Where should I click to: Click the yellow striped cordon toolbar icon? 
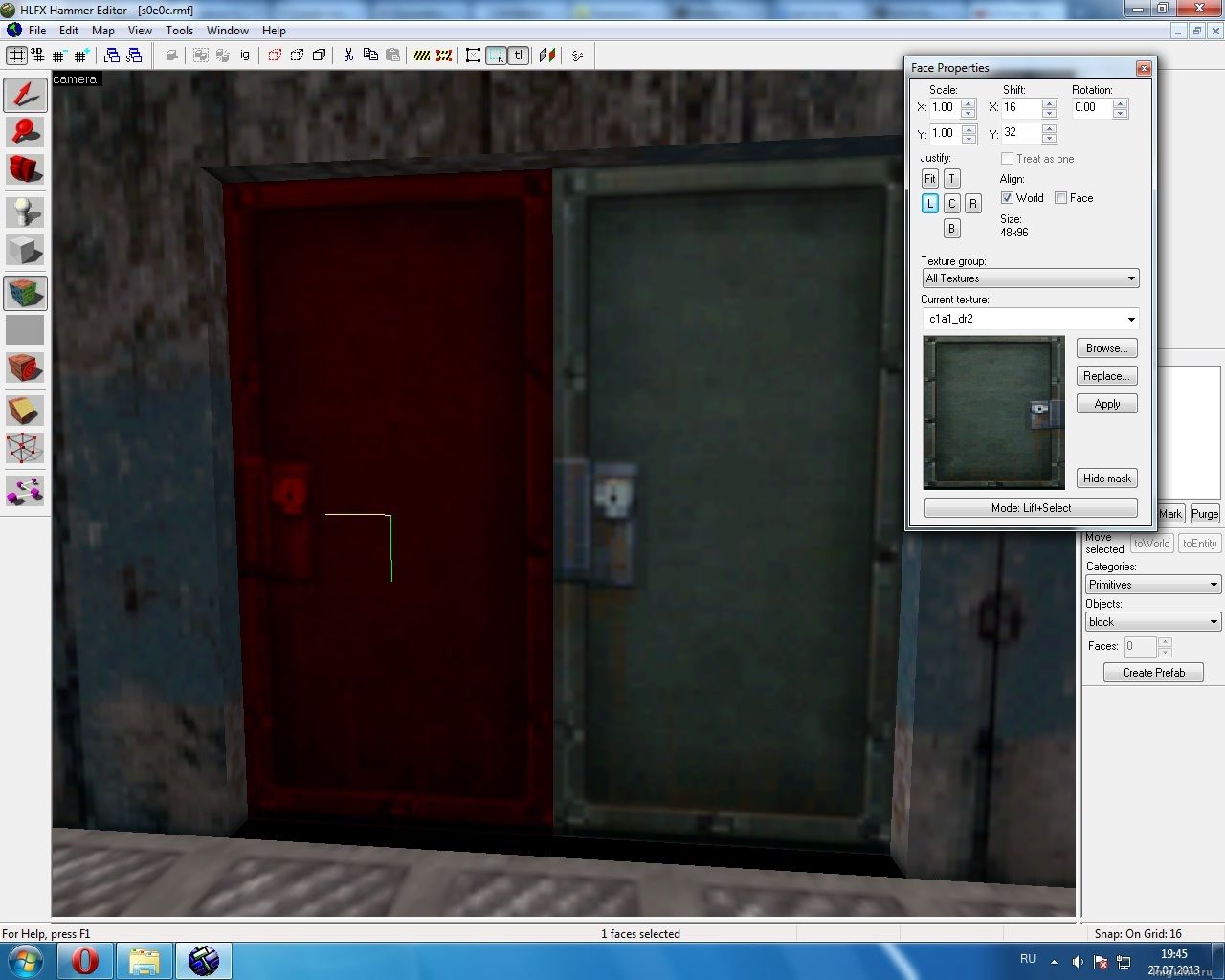tap(422, 56)
